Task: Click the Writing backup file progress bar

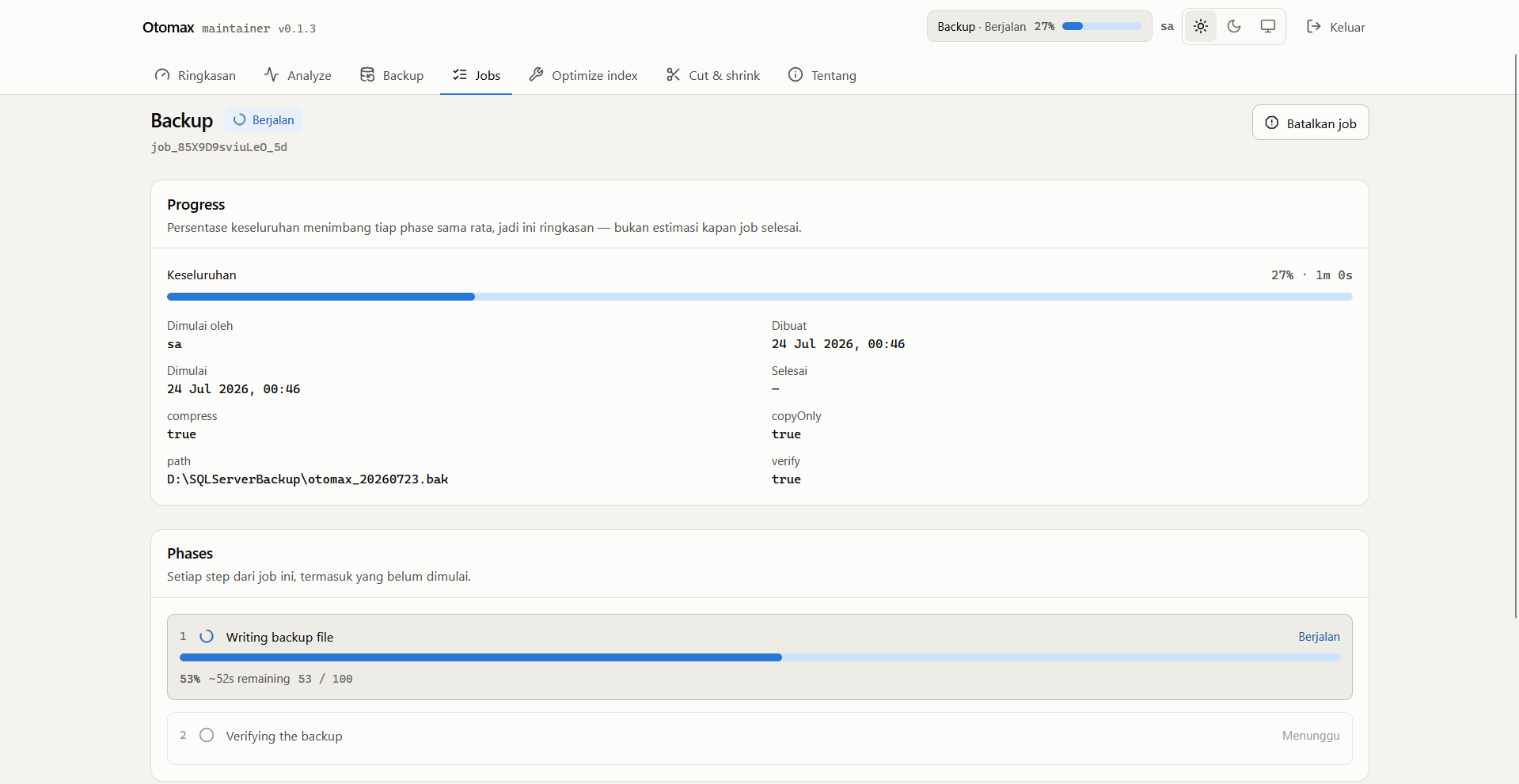Action: tap(760, 657)
